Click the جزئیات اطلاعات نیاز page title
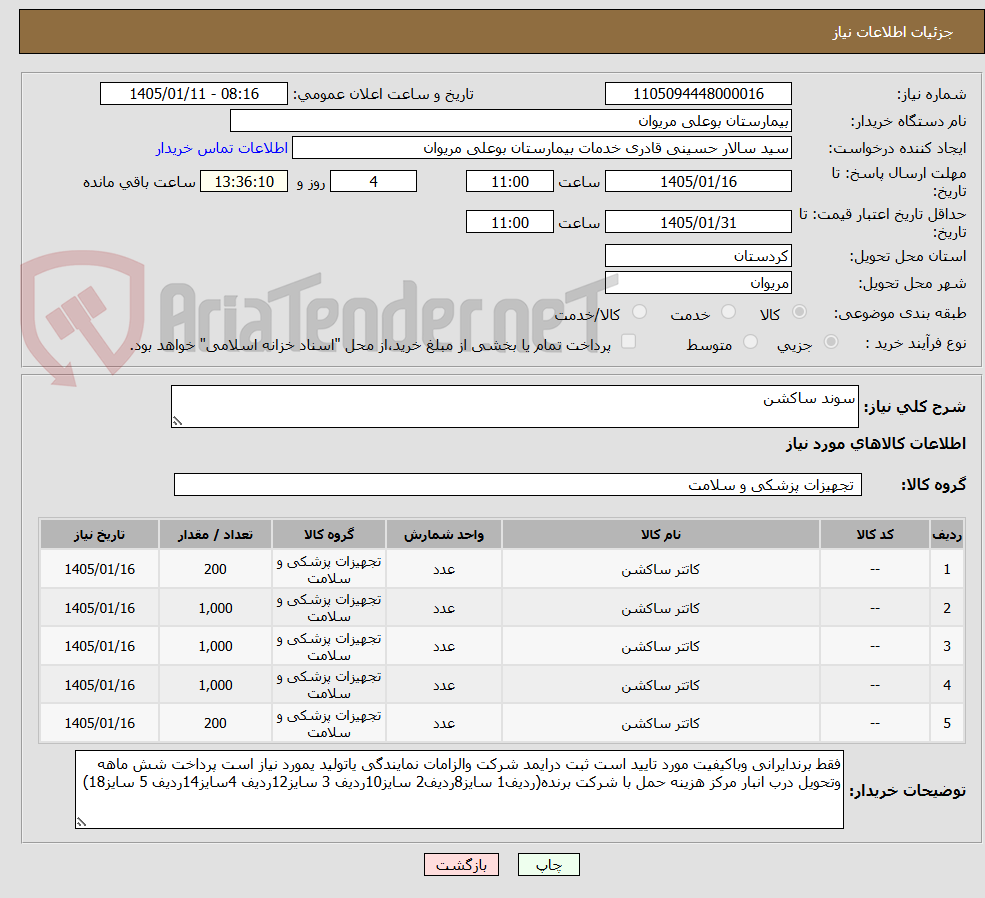Viewport: 985px width, 898px height. (x=893, y=32)
